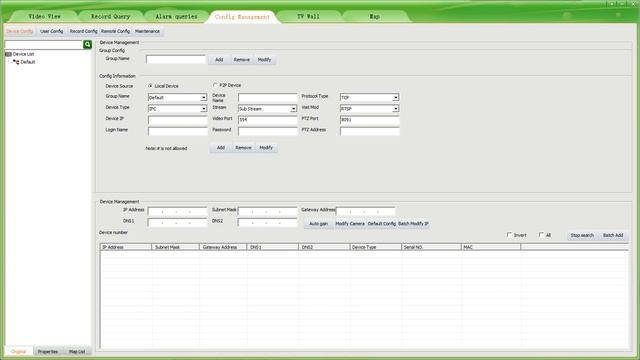Switch to Map List tab at bottom left
Viewport: 640px width, 360px height.
pos(77,351)
